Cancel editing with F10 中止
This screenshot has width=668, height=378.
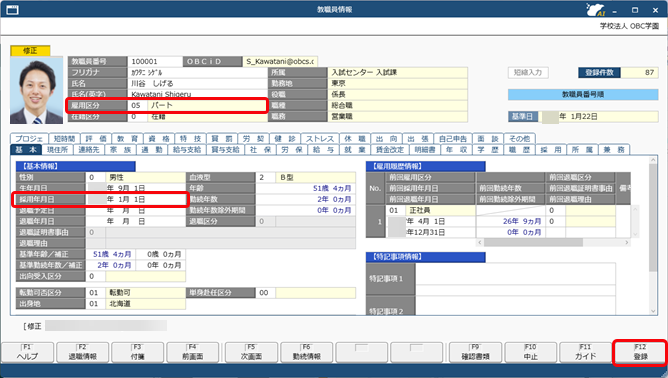pos(530,352)
